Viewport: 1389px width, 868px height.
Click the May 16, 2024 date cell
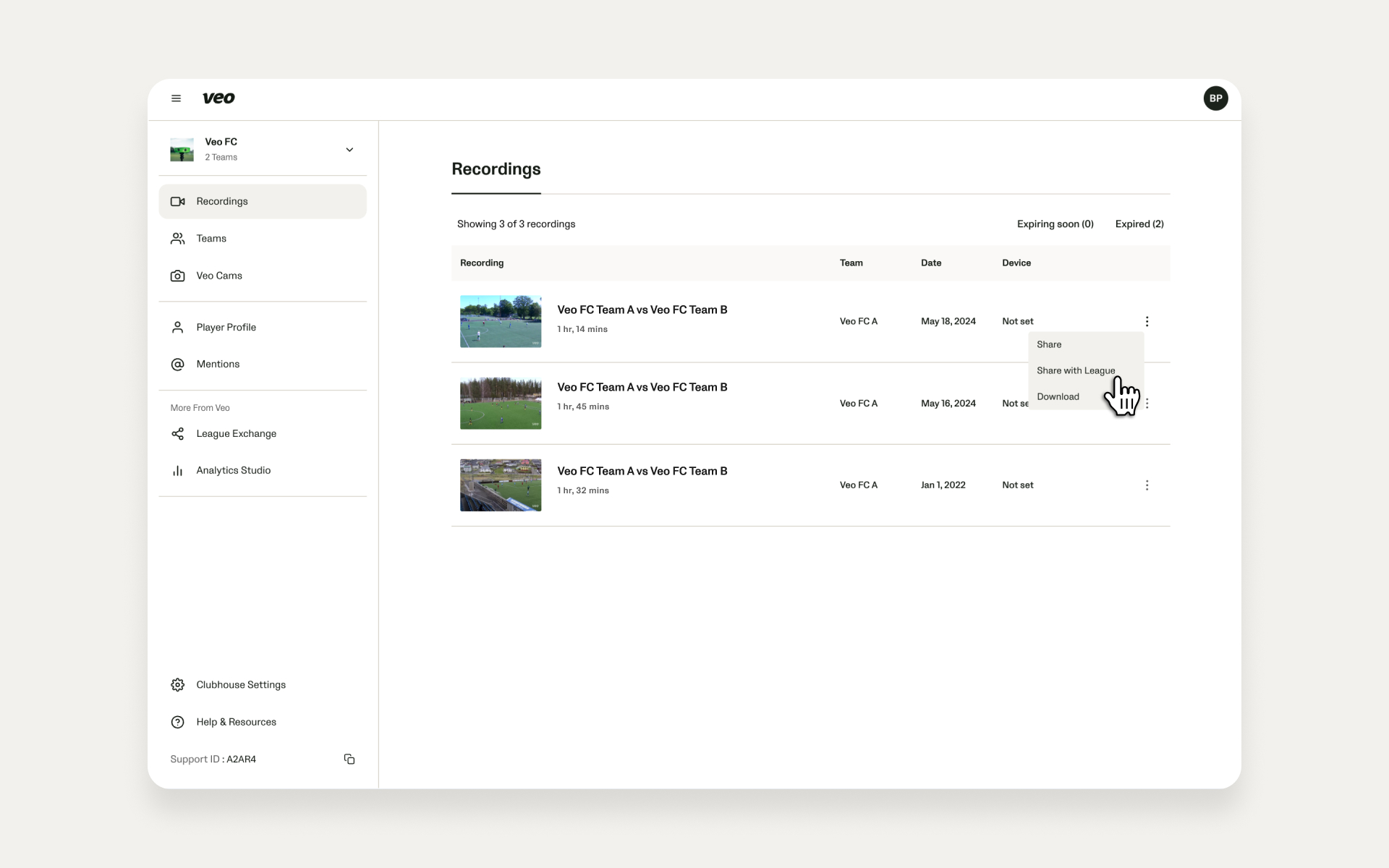point(948,404)
